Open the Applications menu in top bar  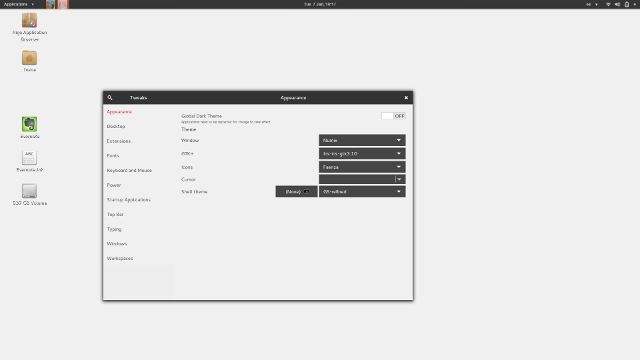[x=18, y=4]
